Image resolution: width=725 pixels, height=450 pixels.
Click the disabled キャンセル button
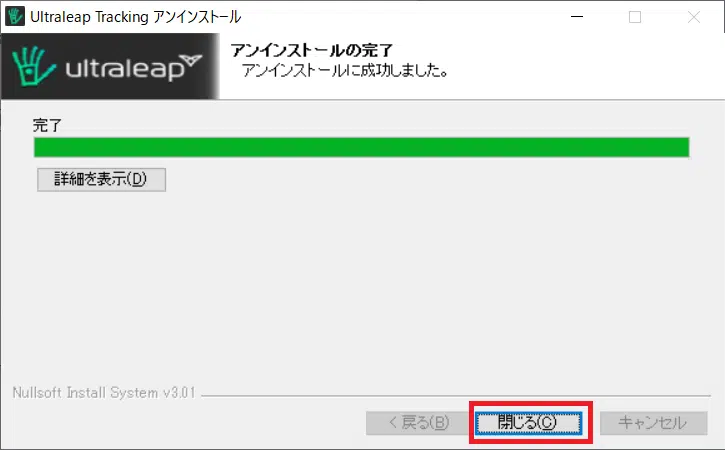click(653, 423)
